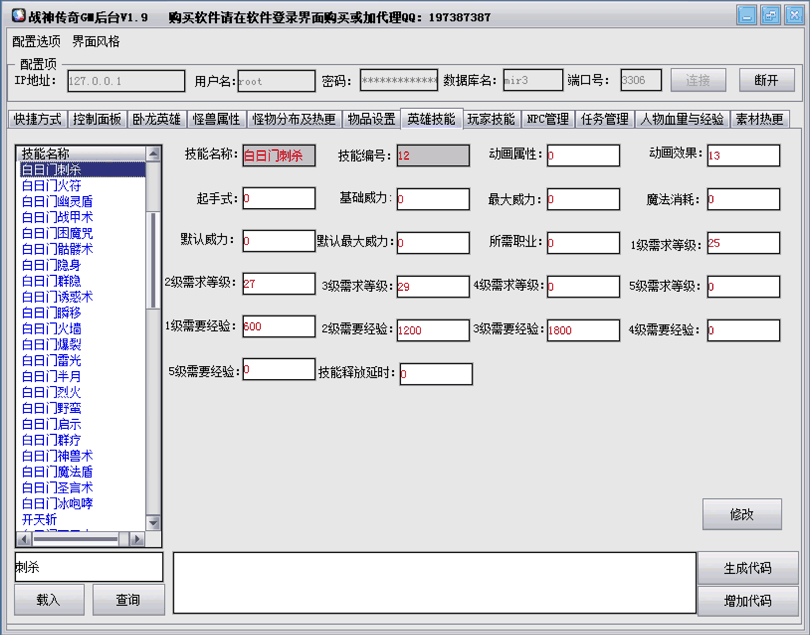The image size is (810, 635).
Task: Click the large code output text area
Action: (x=434, y=583)
